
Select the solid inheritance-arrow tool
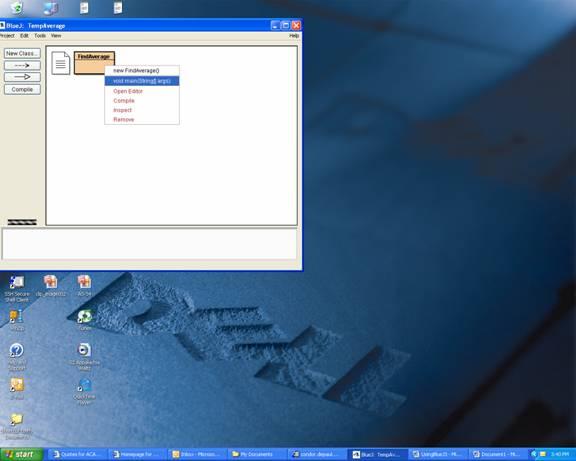click(x=22, y=77)
